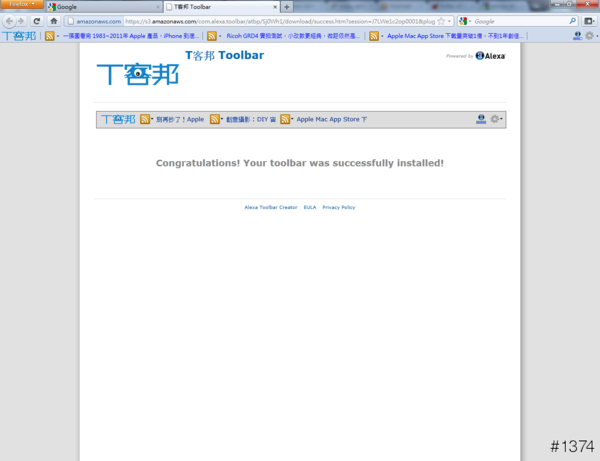
Task: Reload the current page
Action: tap(37, 21)
